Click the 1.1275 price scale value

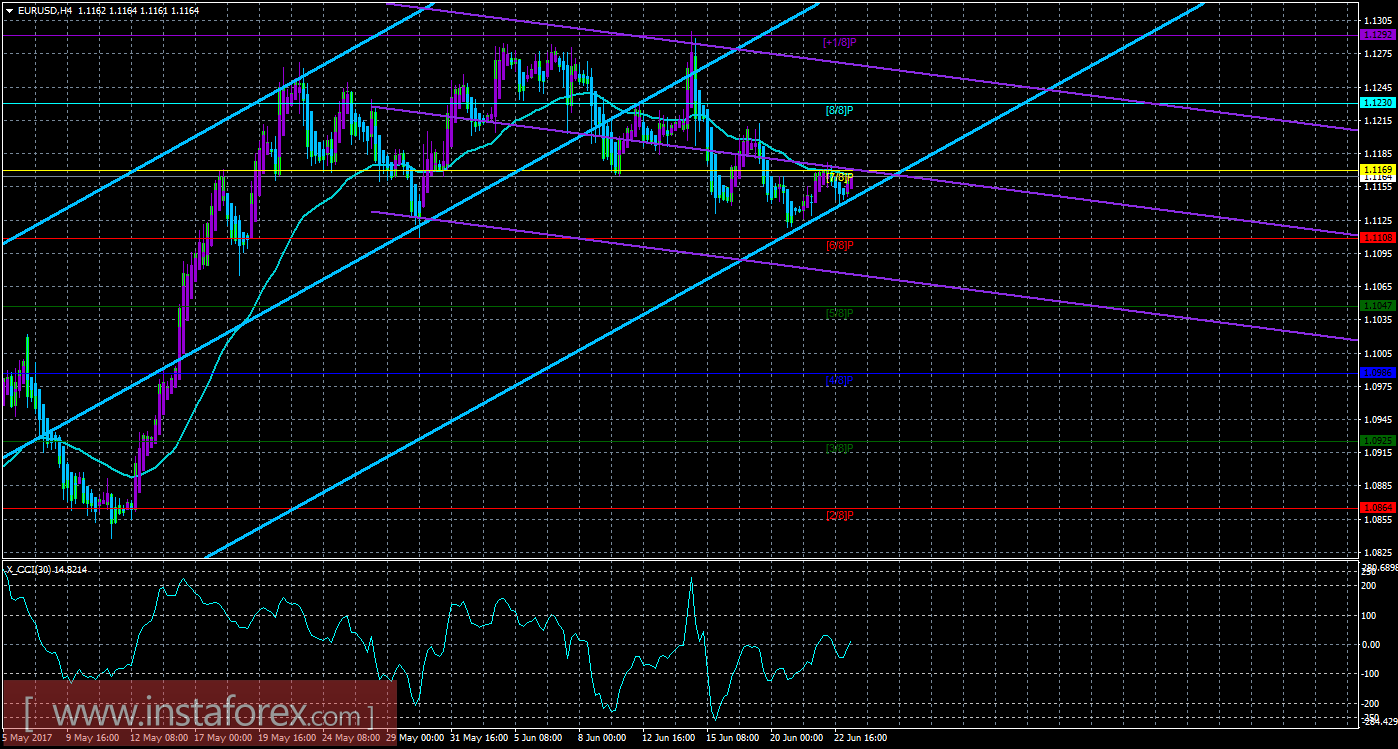(1378, 54)
